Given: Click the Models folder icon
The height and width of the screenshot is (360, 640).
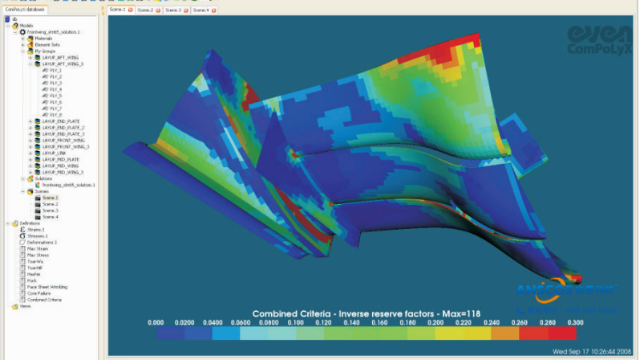Looking at the screenshot, I should coord(16,25).
